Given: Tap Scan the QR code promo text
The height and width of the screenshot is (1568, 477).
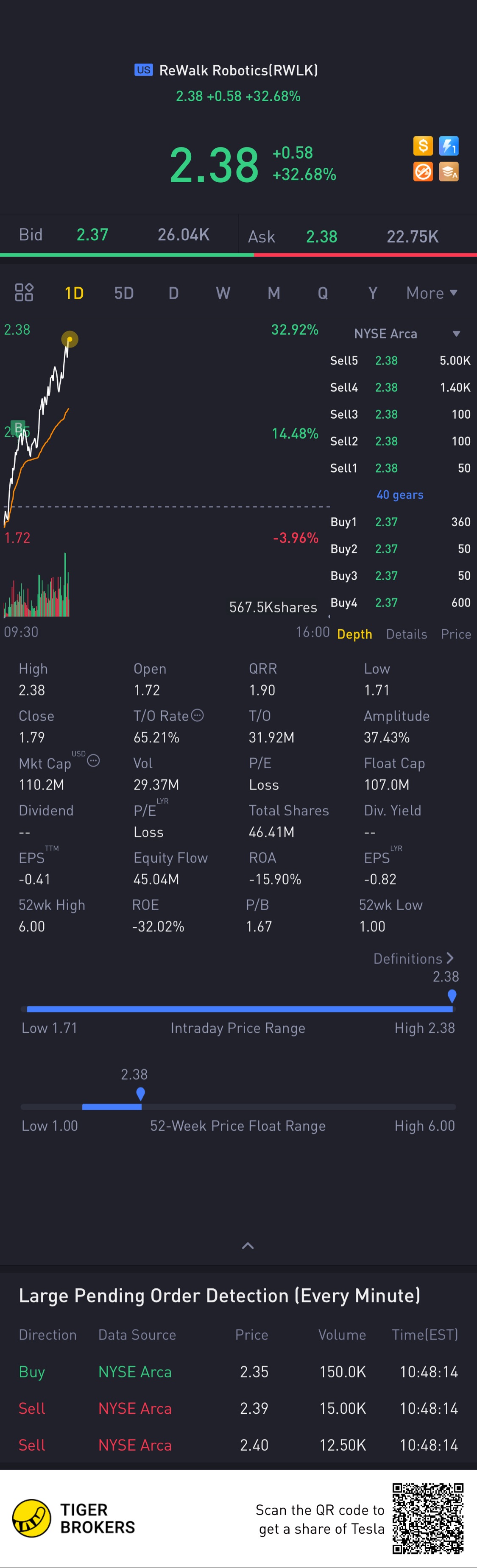Looking at the screenshot, I should coord(321,1519).
